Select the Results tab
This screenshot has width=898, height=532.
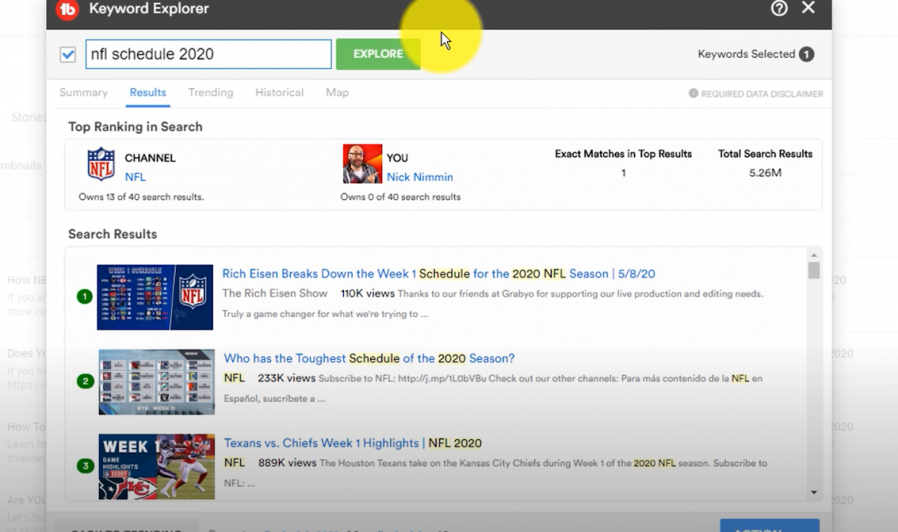point(148,93)
